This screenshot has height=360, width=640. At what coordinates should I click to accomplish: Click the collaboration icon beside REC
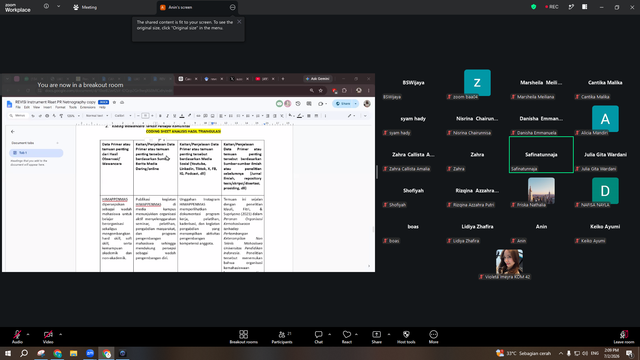click(571, 7)
